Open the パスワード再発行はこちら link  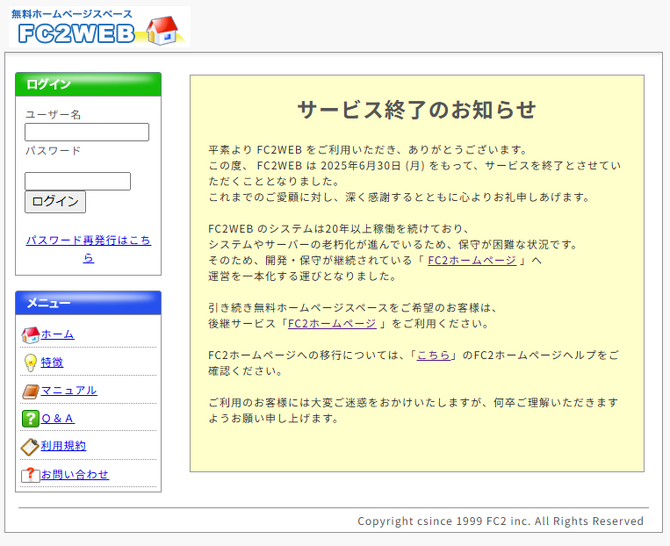coord(88,249)
